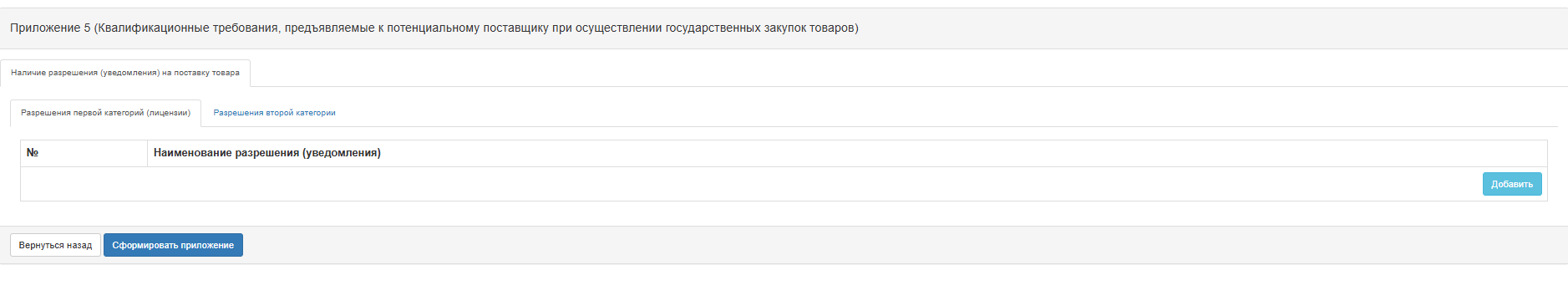Click the gray footer bar beside 'Сформировать приложение'
This screenshot has width=1568, height=306.
pos(902,245)
